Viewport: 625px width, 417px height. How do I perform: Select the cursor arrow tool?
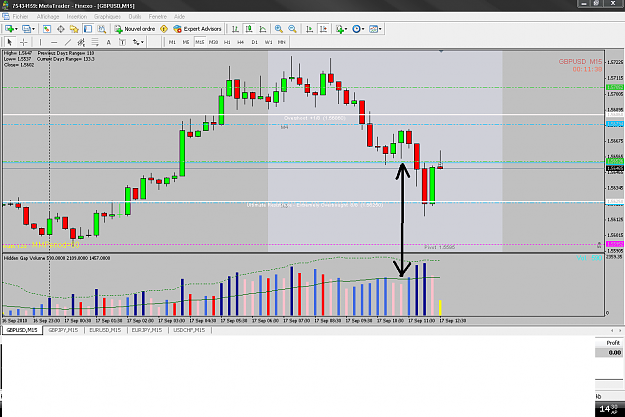pyautogui.click(x=10, y=42)
